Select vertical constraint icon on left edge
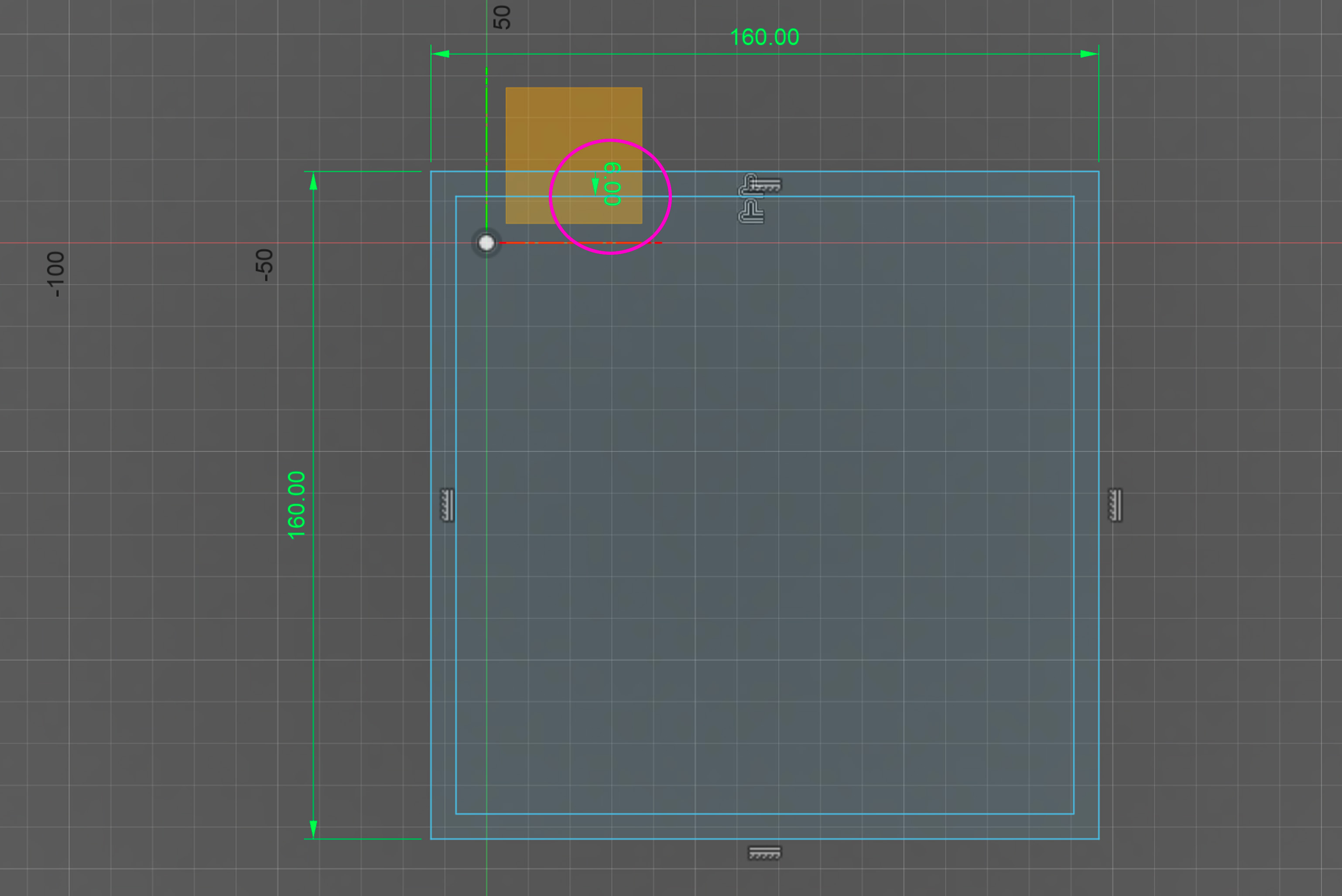Image resolution: width=1342 pixels, height=896 pixels. [447, 505]
